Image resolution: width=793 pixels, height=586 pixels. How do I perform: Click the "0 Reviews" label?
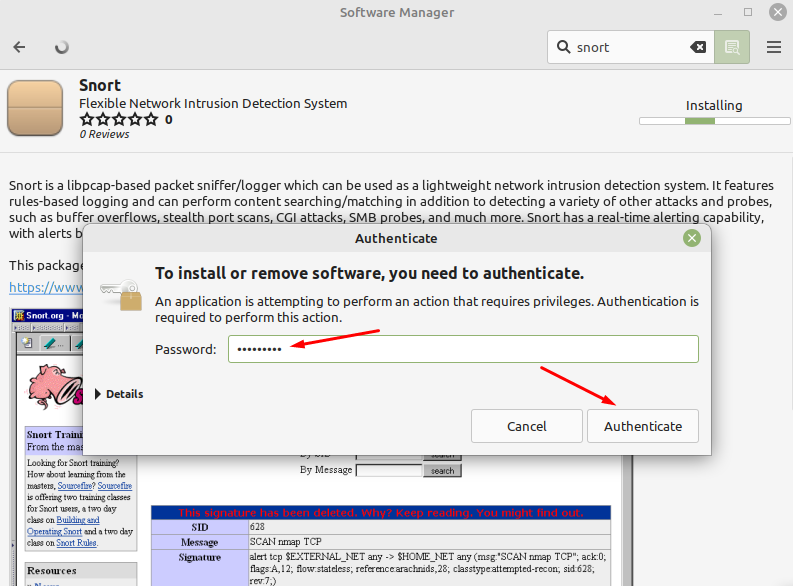(x=104, y=134)
